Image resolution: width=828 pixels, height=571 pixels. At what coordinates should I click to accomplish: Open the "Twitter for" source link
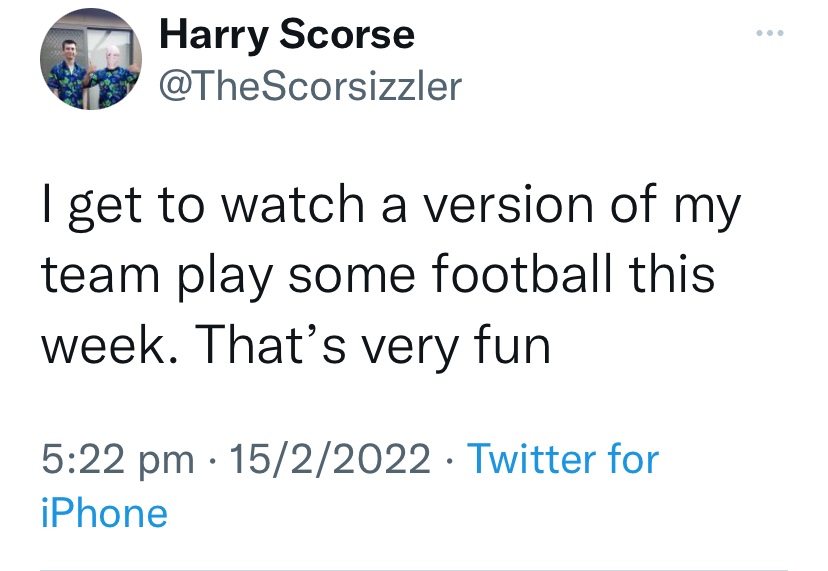(x=563, y=460)
